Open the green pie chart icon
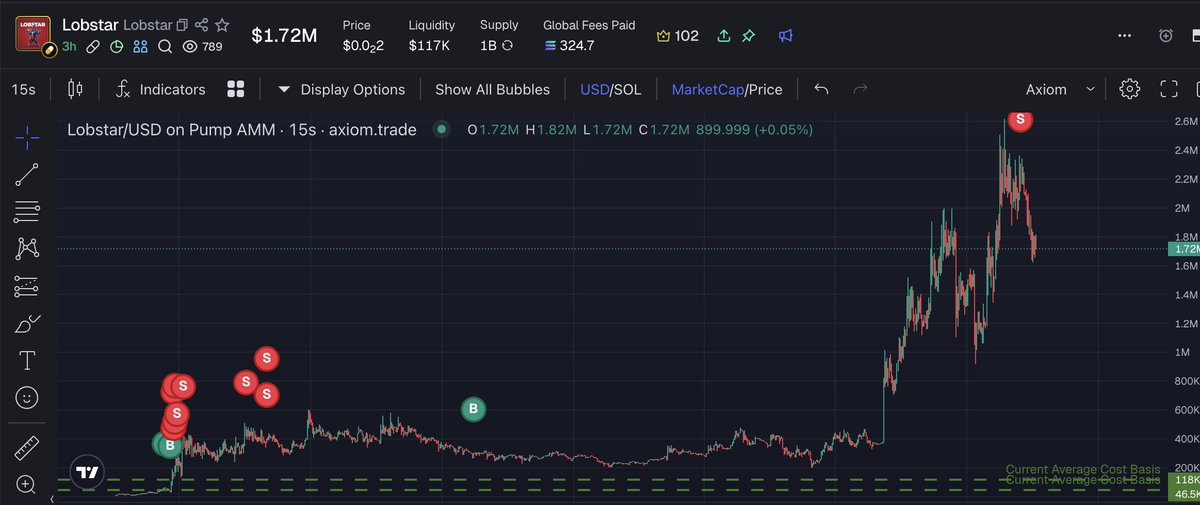This screenshot has height=505, width=1200. (116, 46)
